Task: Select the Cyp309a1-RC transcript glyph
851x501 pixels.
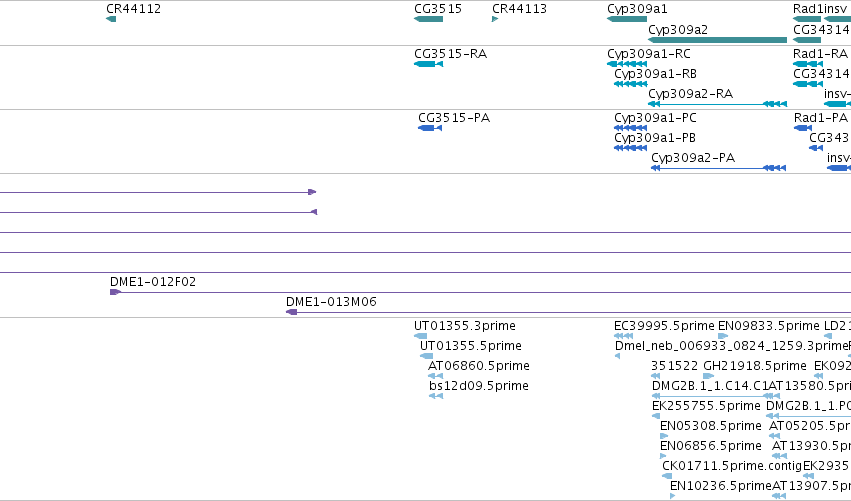Action: point(627,64)
